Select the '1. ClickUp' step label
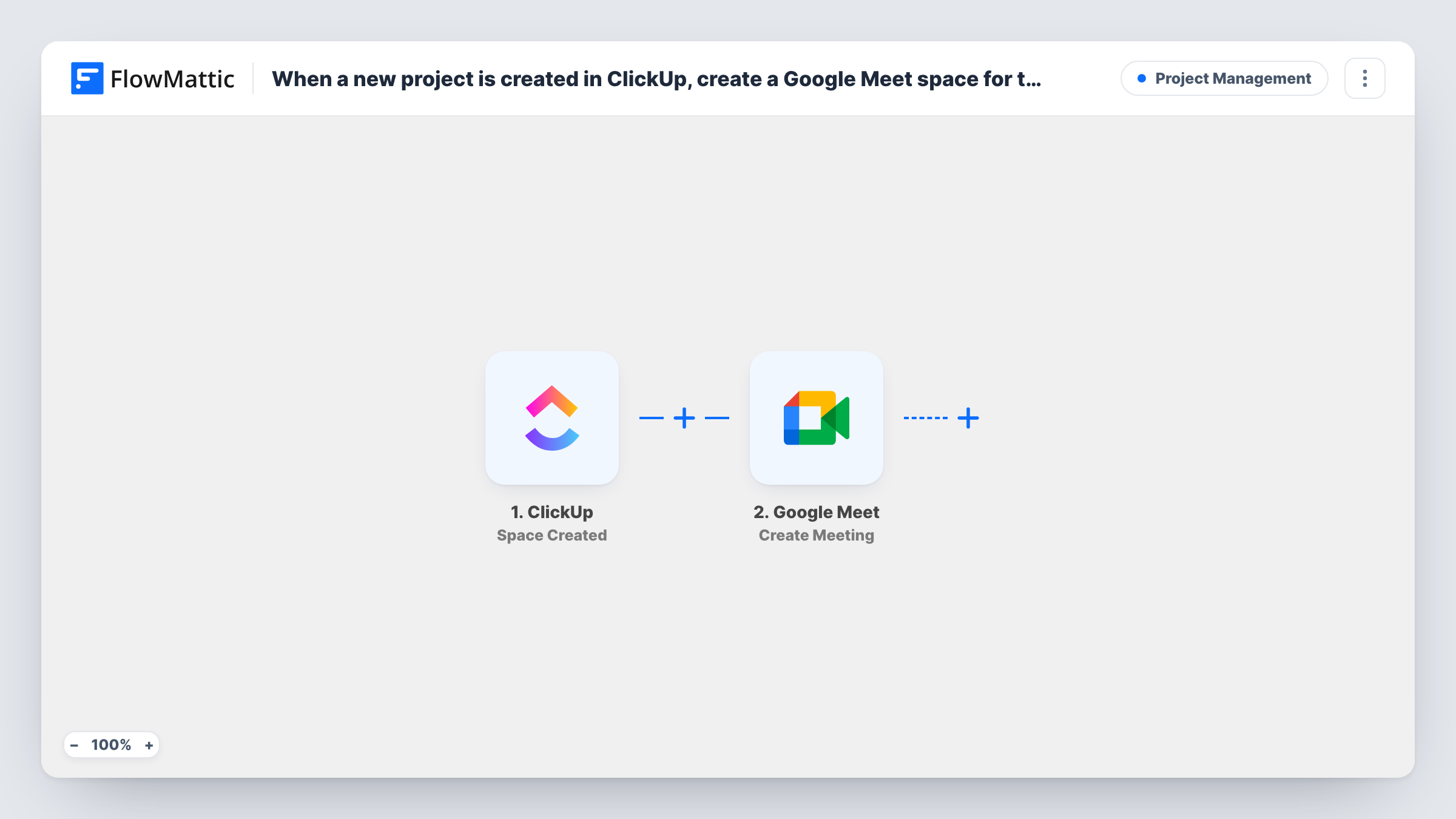 [x=552, y=512]
